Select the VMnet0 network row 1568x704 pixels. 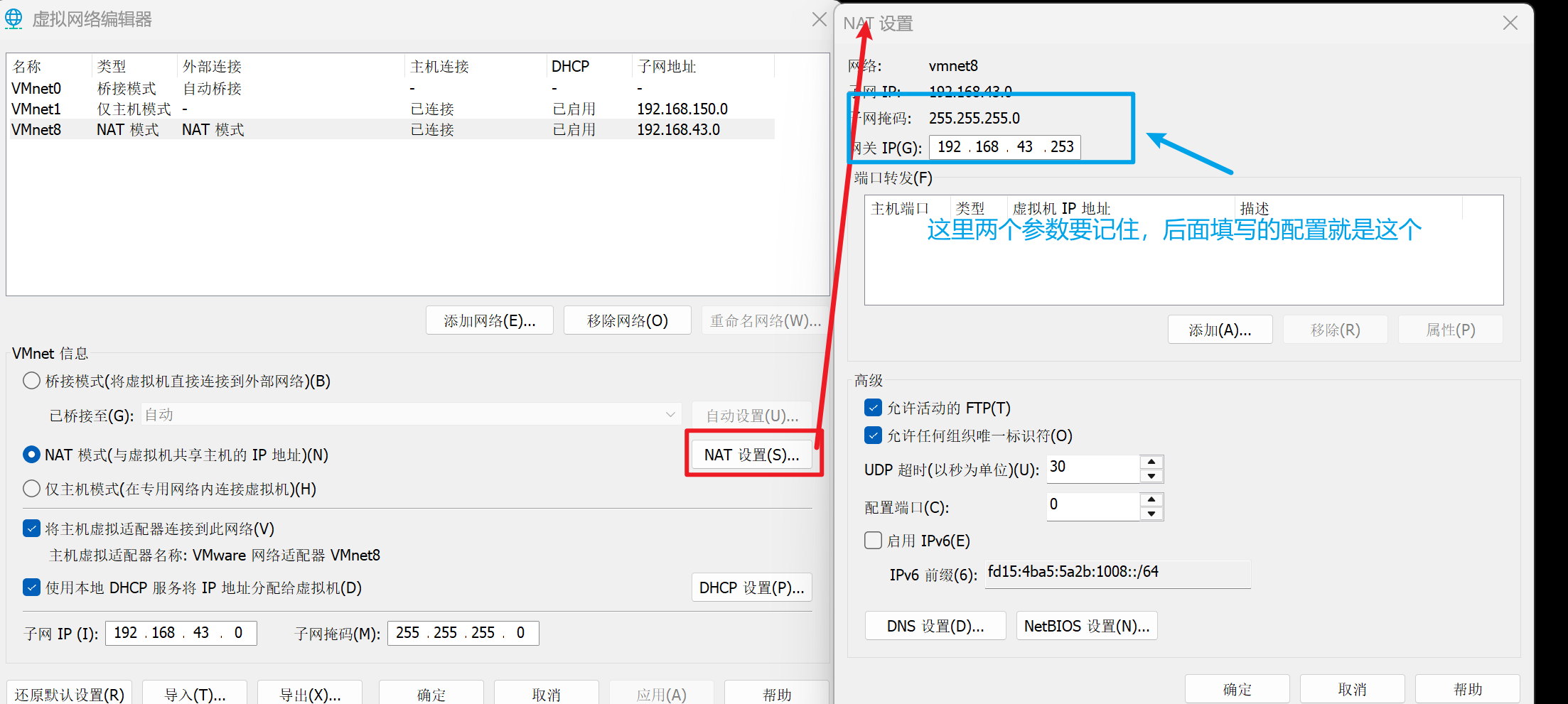(x=391, y=88)
